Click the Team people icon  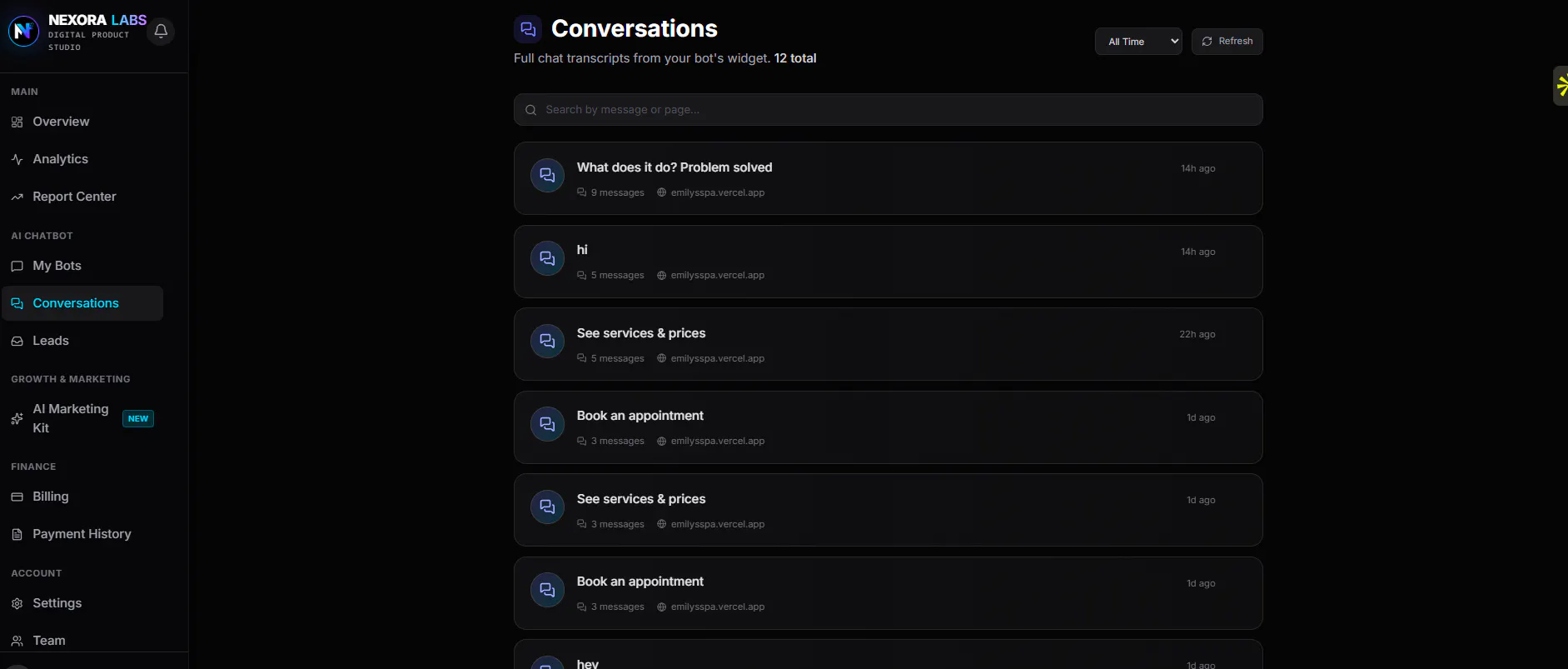[x=17, y=642]
